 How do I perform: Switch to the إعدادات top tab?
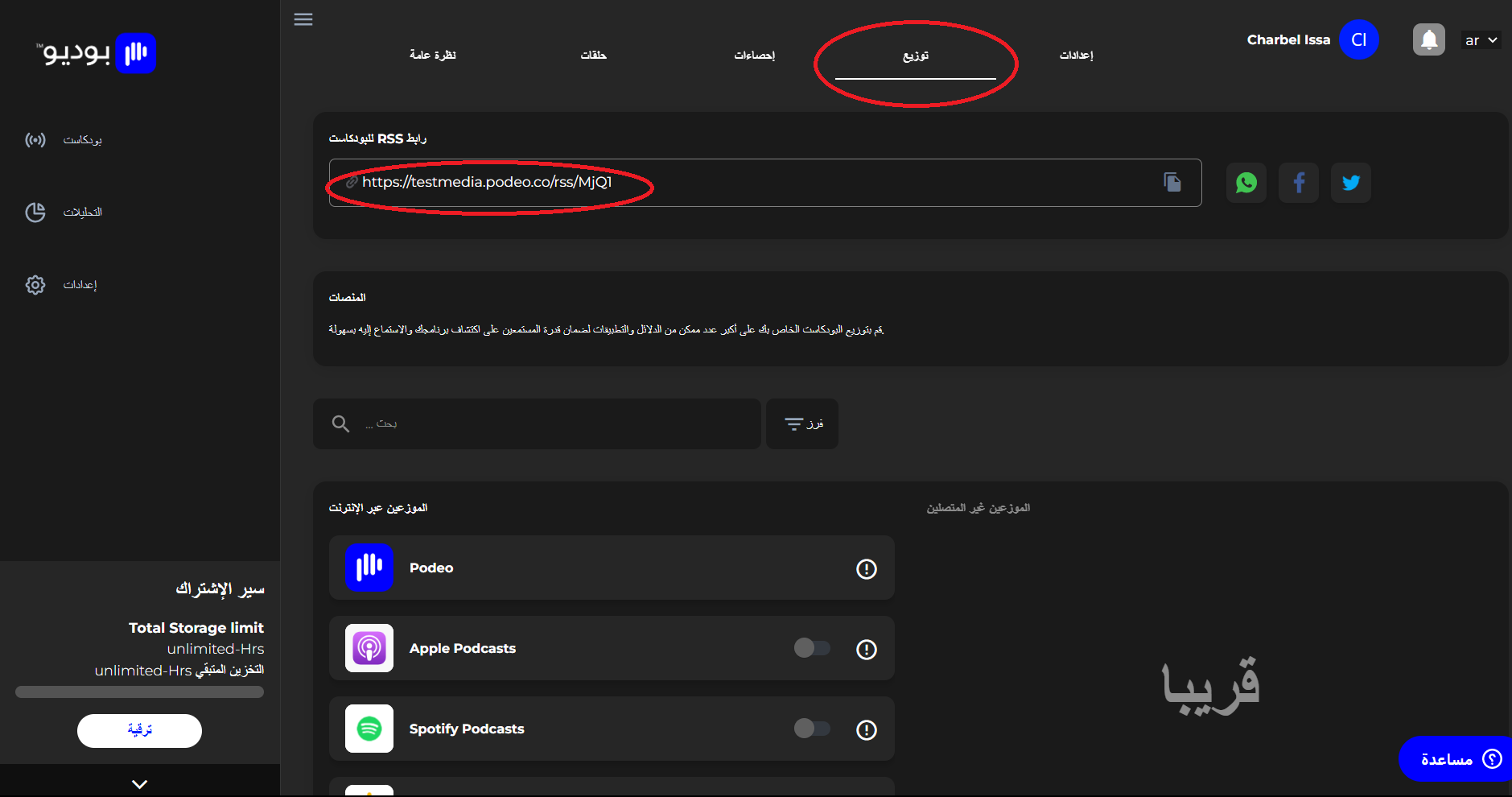1077,55
